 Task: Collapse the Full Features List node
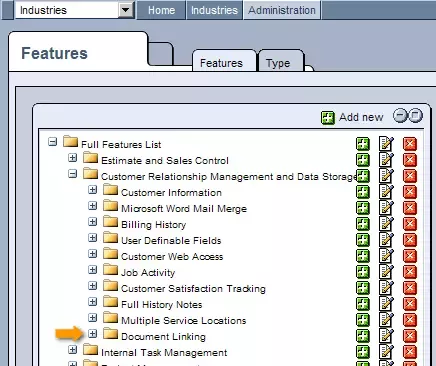(52, 142)
